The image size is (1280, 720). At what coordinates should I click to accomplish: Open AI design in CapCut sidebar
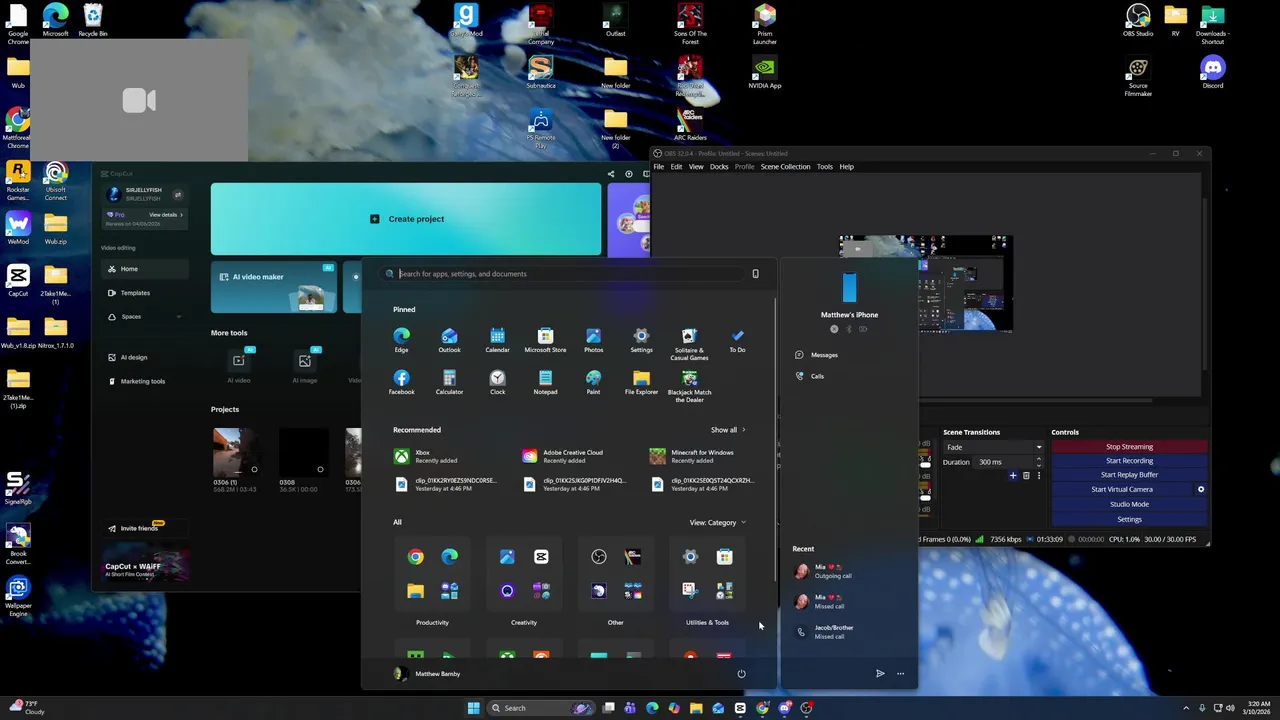tap(145, 357)
